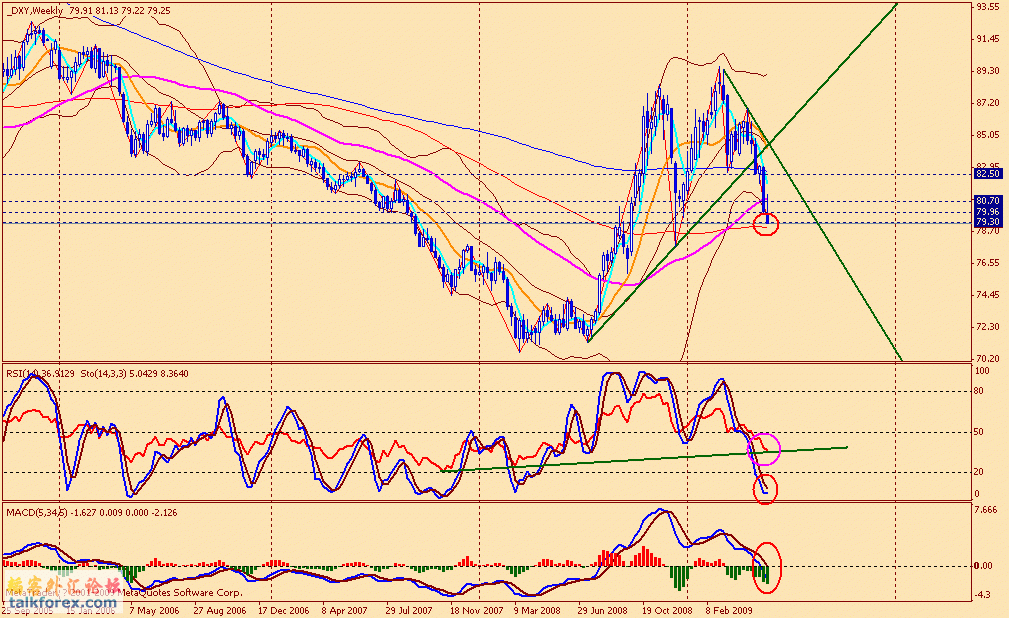Click the 27 Aug 2006 date label
Screen dimensions: 1009x618
pos(219,610)
